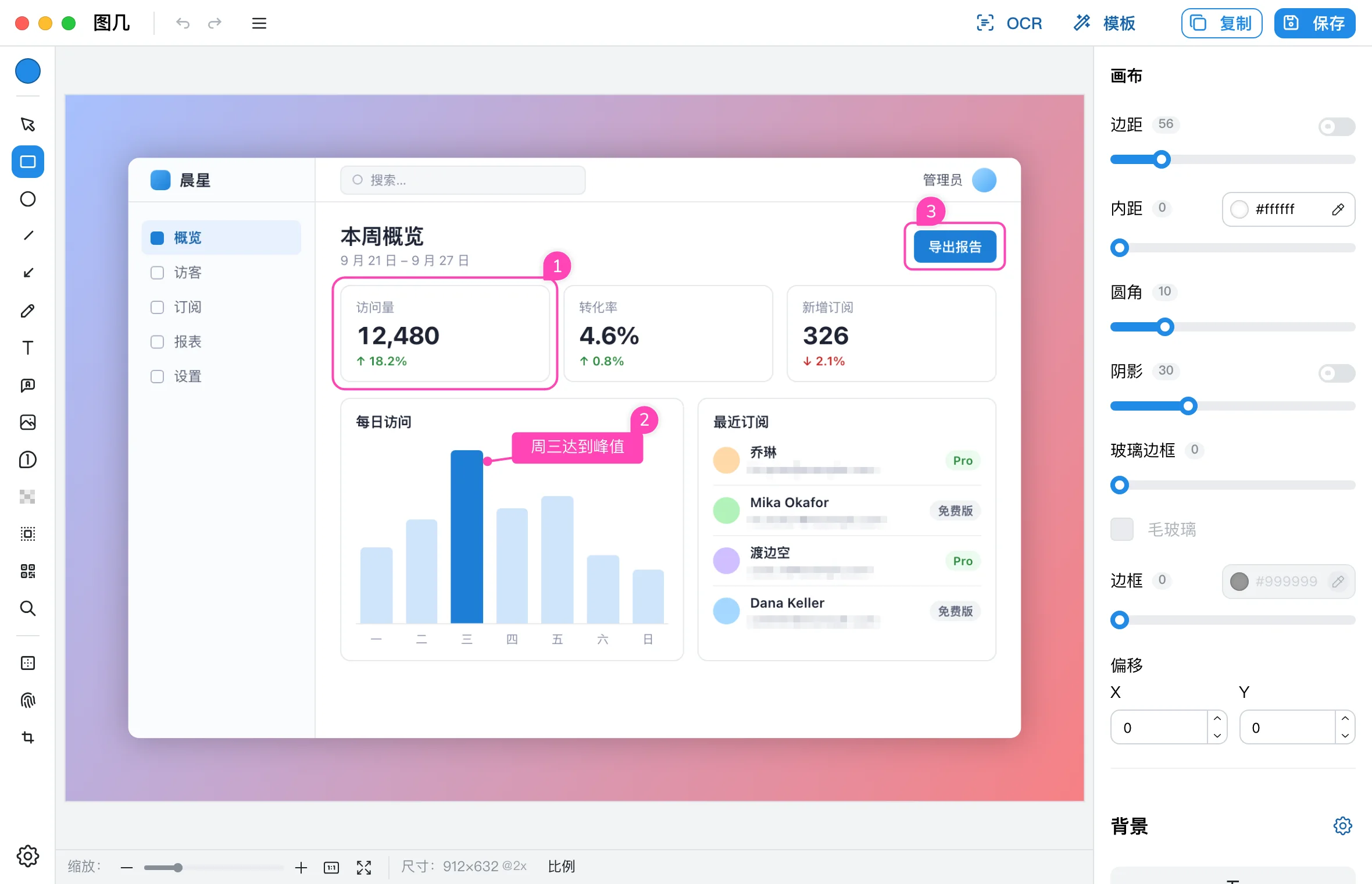This screenshot has width=1372, height=884.
Task: Run OCR text recognition
Action: point(1009,23)
